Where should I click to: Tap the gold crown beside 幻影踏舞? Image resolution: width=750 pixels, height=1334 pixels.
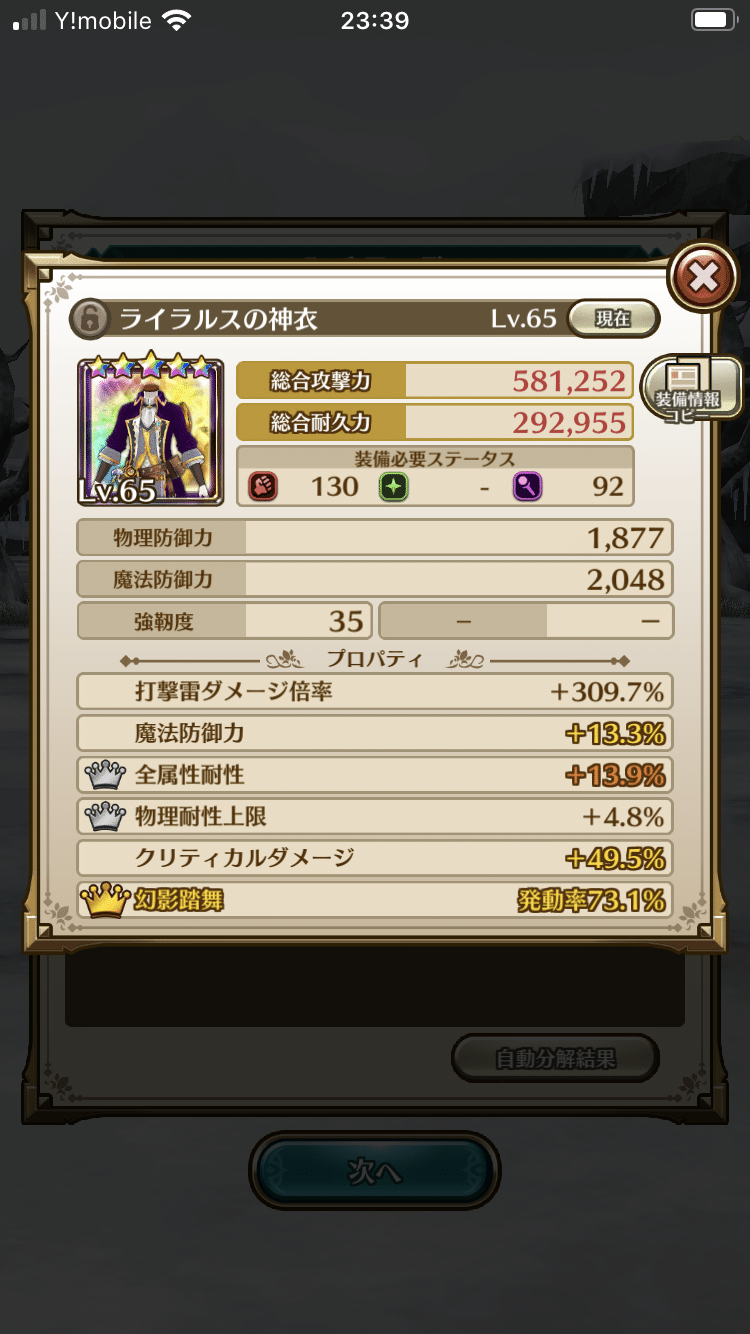click(x=103, y=900)
